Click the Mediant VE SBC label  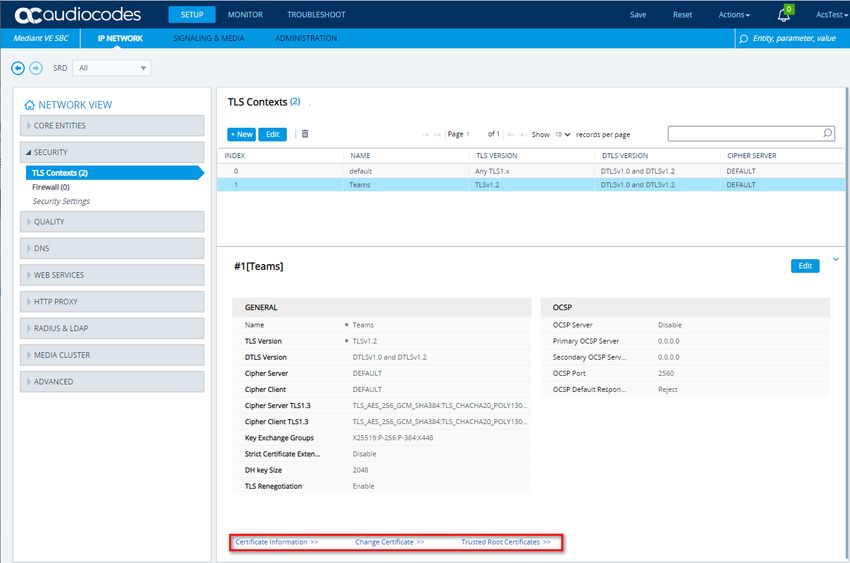click(41, 38)
